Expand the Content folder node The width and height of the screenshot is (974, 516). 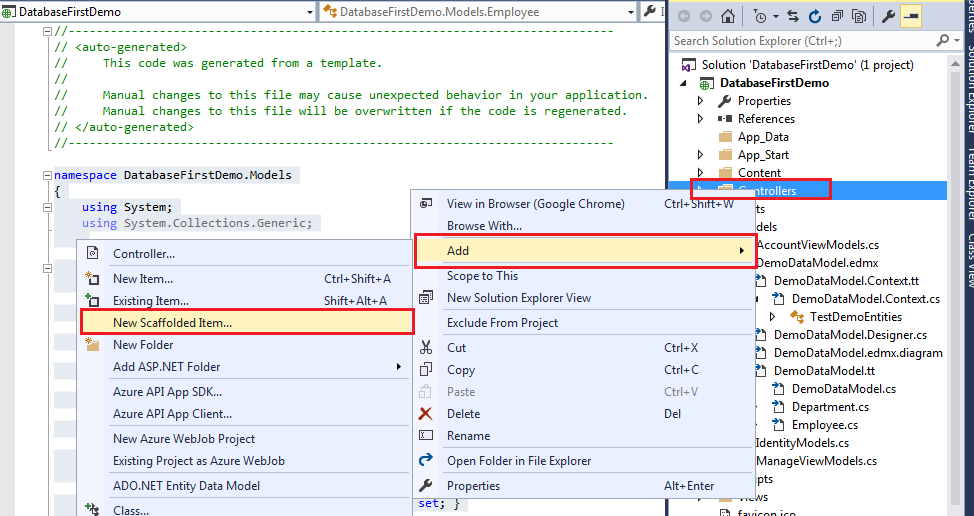pyautogui.click(x=701, y=173)
